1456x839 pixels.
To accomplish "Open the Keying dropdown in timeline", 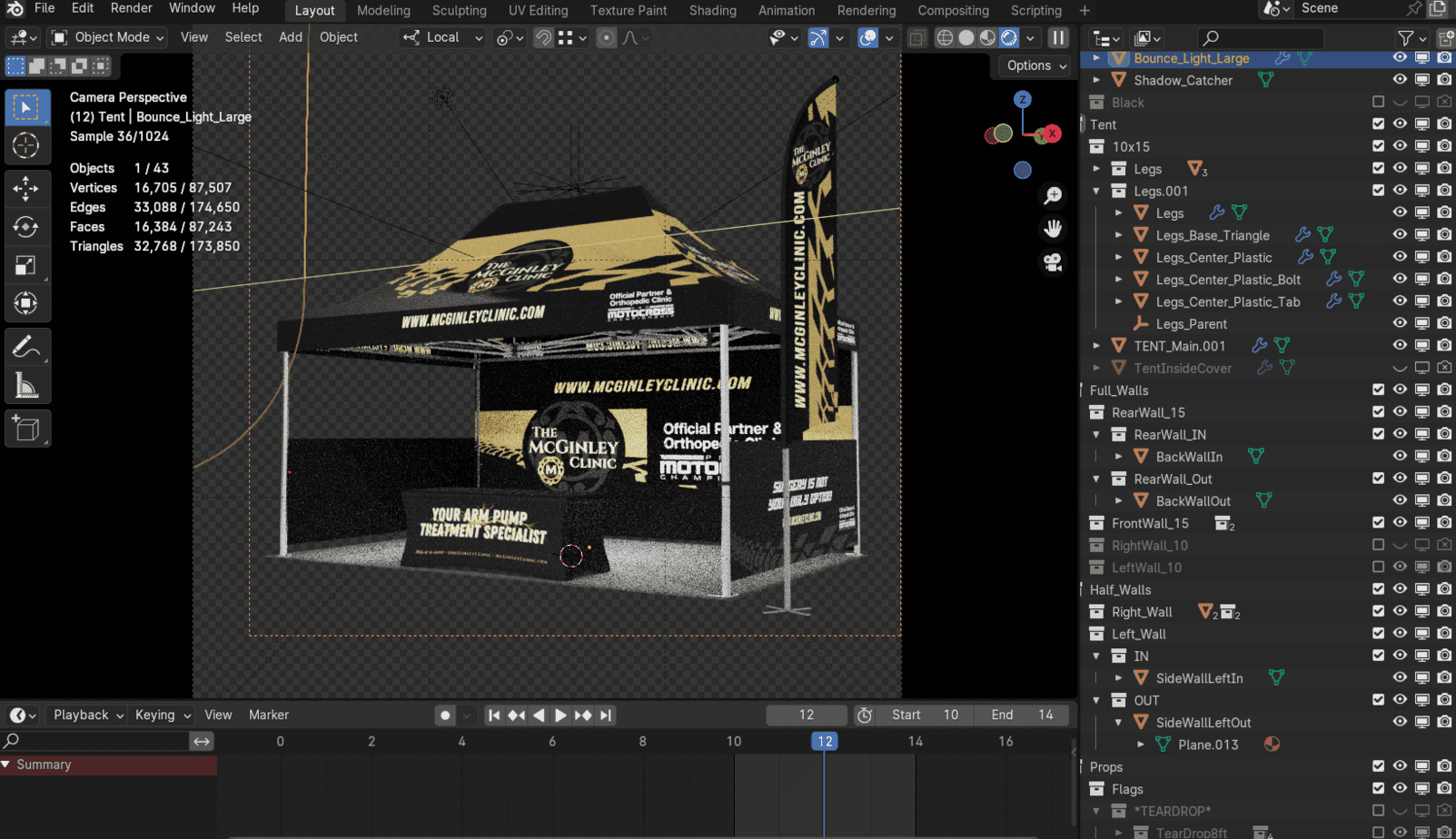I will click(x=162, y=716).
